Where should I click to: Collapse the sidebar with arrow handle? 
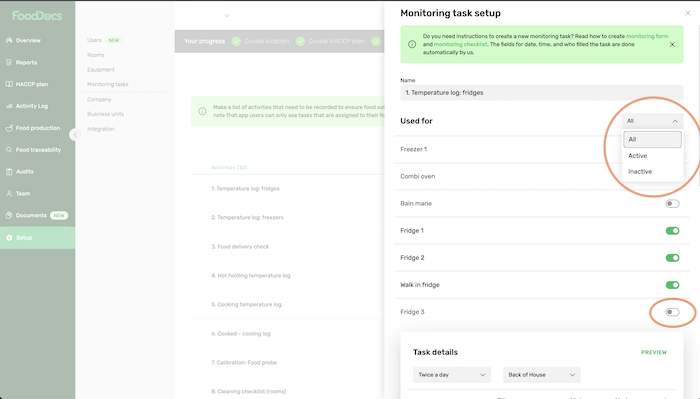click(75, 134)
